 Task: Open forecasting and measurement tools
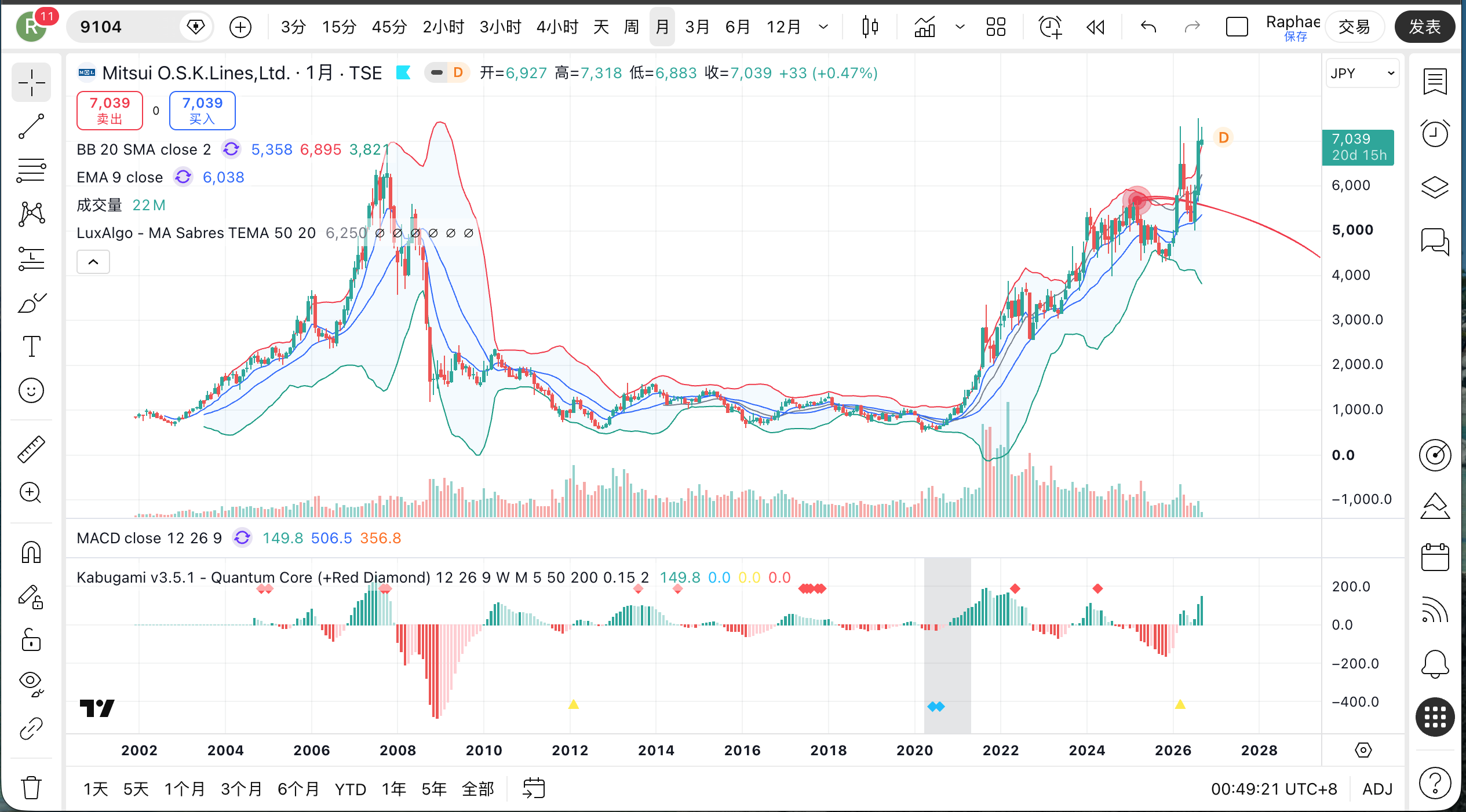point(31,258)
